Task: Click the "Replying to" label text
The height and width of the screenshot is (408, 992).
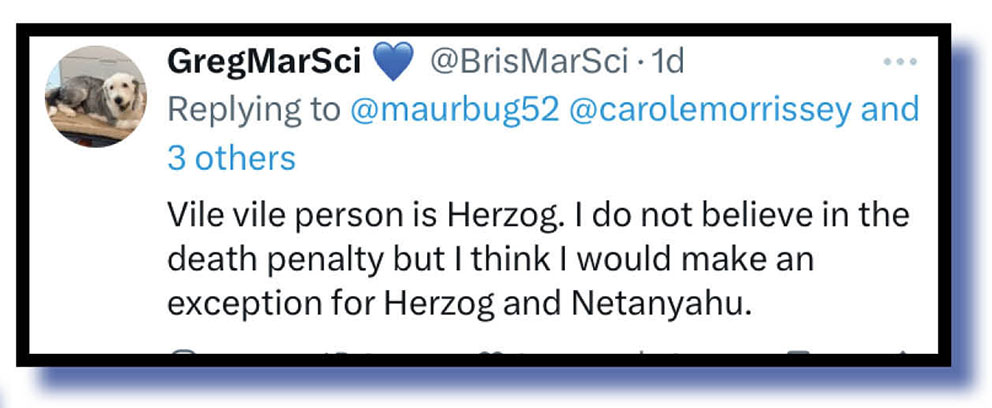Action: point(254,110)
